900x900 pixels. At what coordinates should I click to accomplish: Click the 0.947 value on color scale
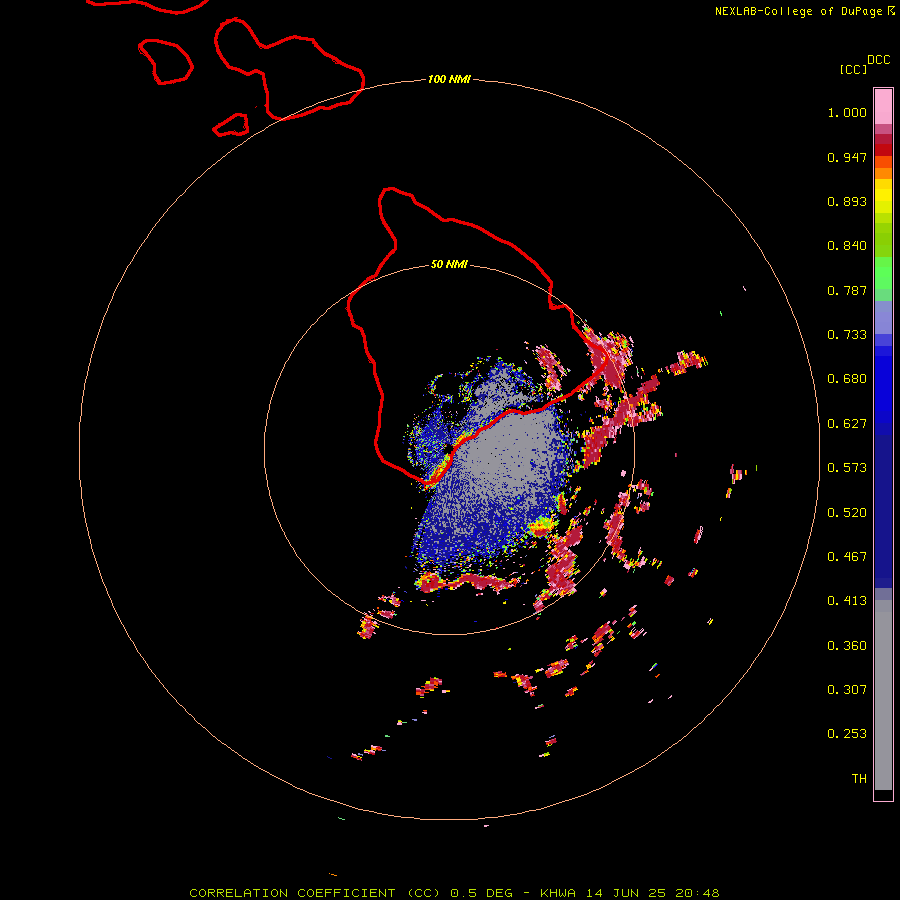coord(847,157)
